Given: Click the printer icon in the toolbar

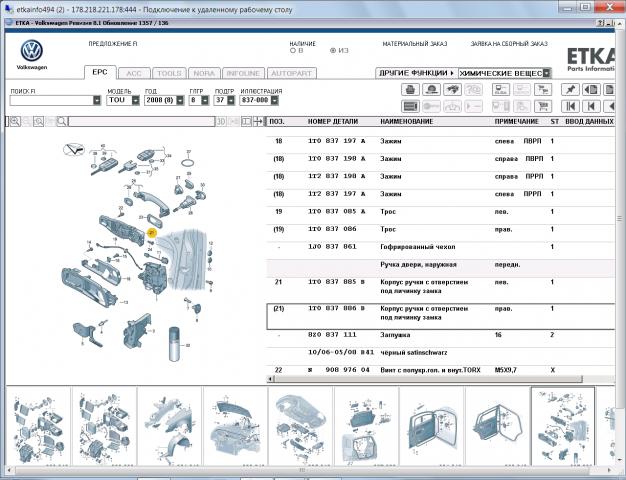Looking at the screenshot, I should click(410, 89).
